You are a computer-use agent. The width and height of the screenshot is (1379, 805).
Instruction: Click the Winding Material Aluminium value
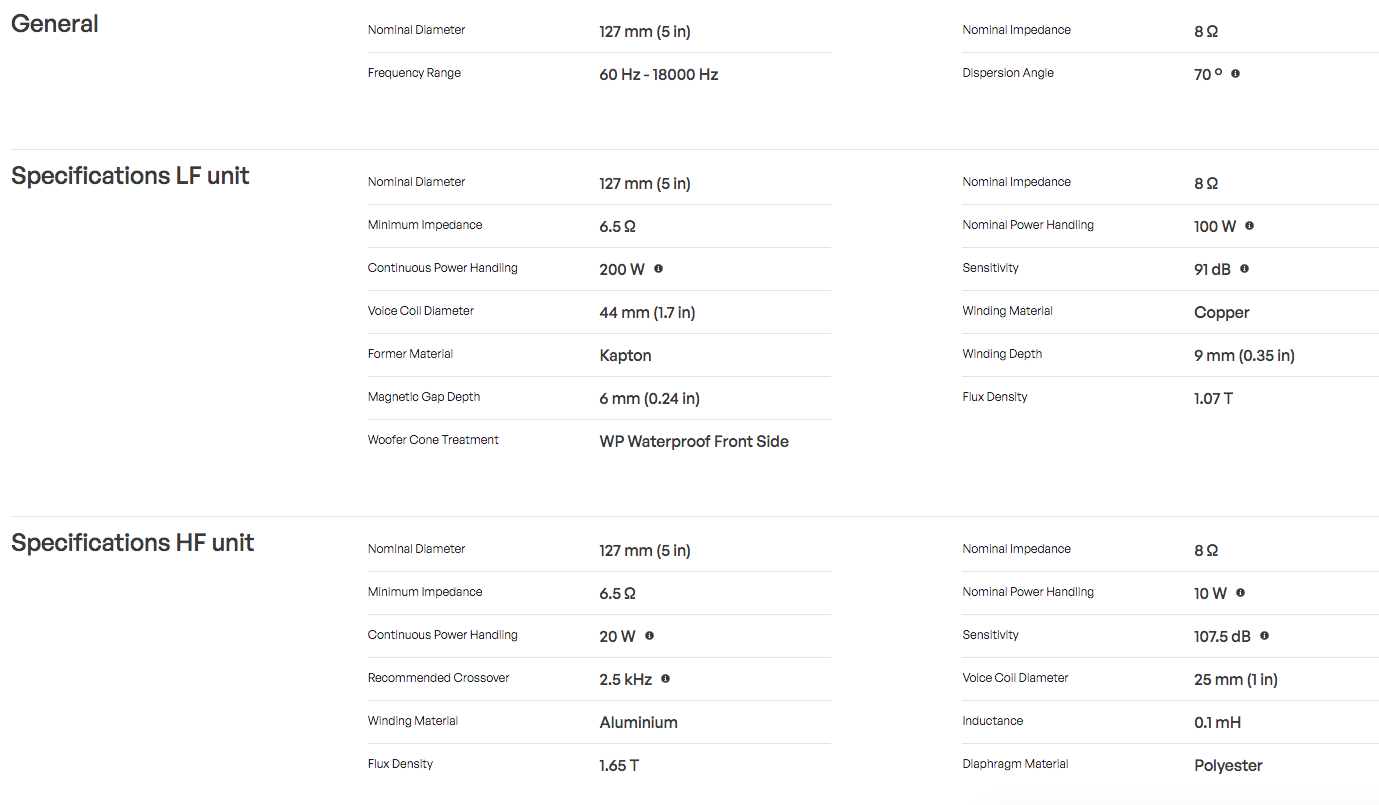point(639,722)
